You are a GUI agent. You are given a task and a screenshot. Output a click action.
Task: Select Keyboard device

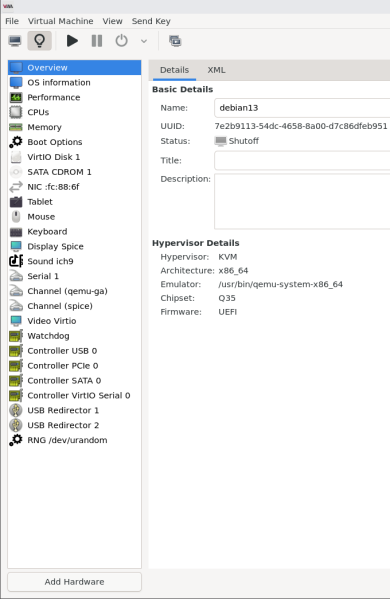click(74, 232)
